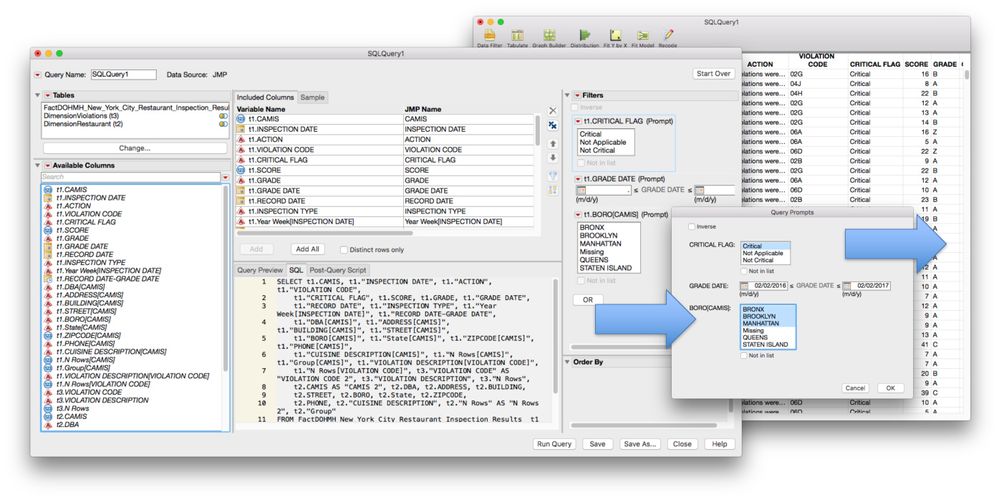Image resolution: width=999 pixels, height=500 pixels.
Task: Open t1.BORO[CAMIS] filter red triangle menu
Action: [x=579, y=215]
